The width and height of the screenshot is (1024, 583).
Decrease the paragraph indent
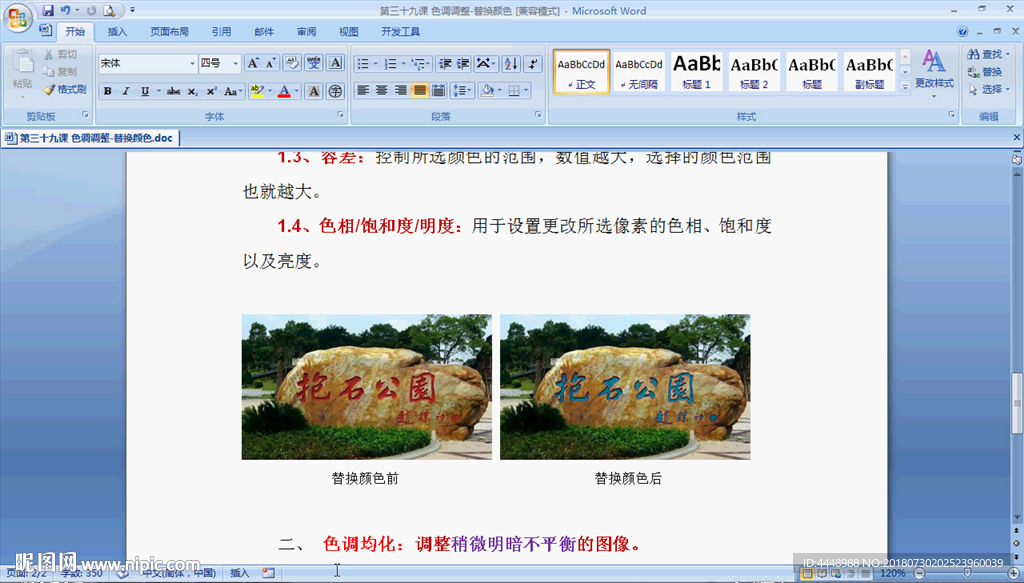[445, 63]
